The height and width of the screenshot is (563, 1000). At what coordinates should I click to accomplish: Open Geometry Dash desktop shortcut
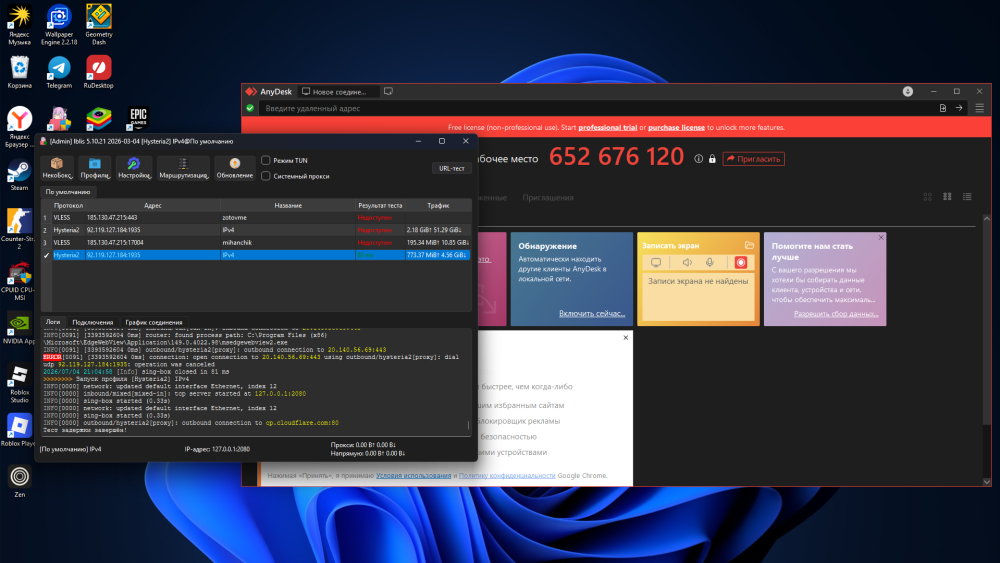tap(99, 25)
